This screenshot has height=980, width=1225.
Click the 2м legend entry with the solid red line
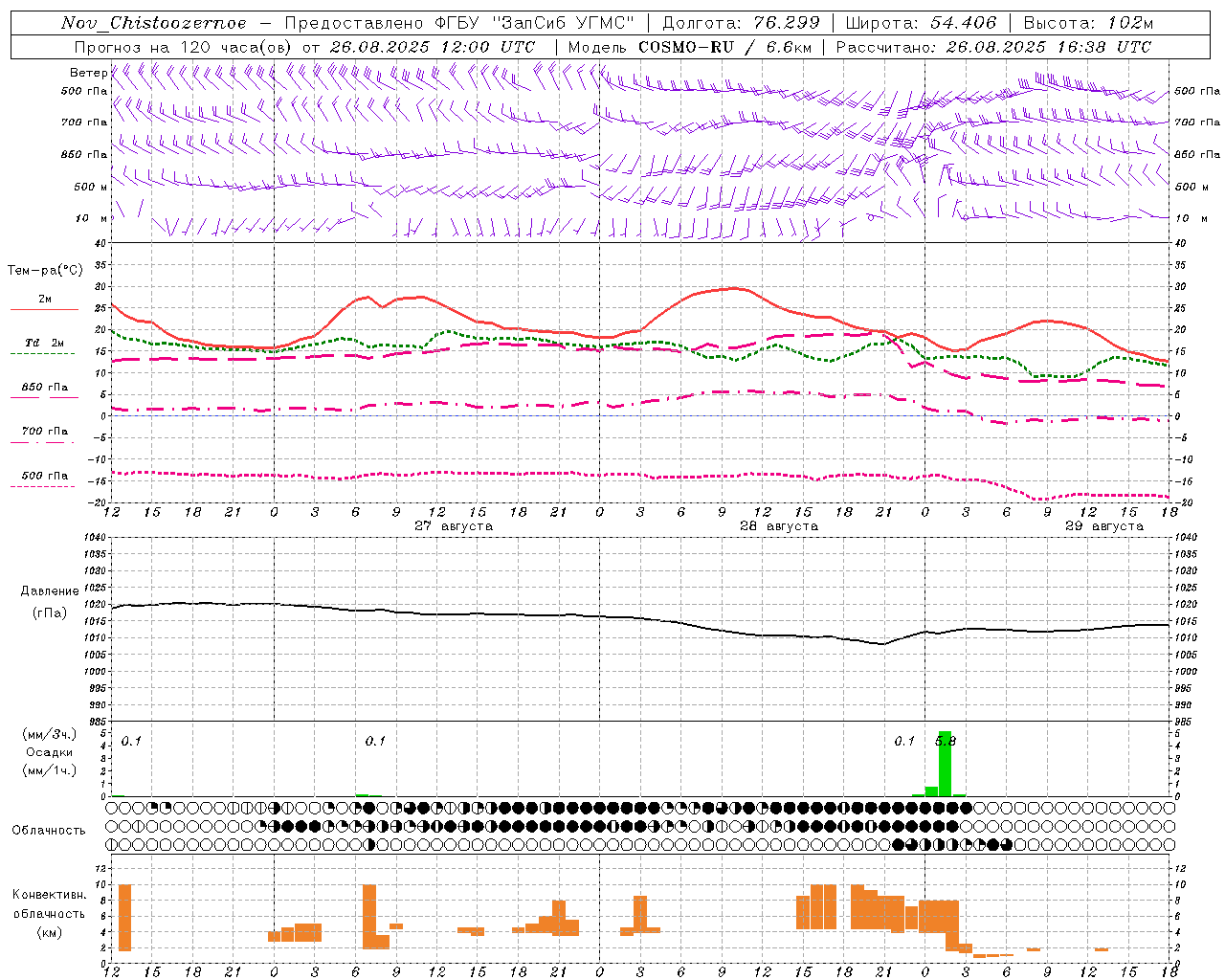[44, 302]
